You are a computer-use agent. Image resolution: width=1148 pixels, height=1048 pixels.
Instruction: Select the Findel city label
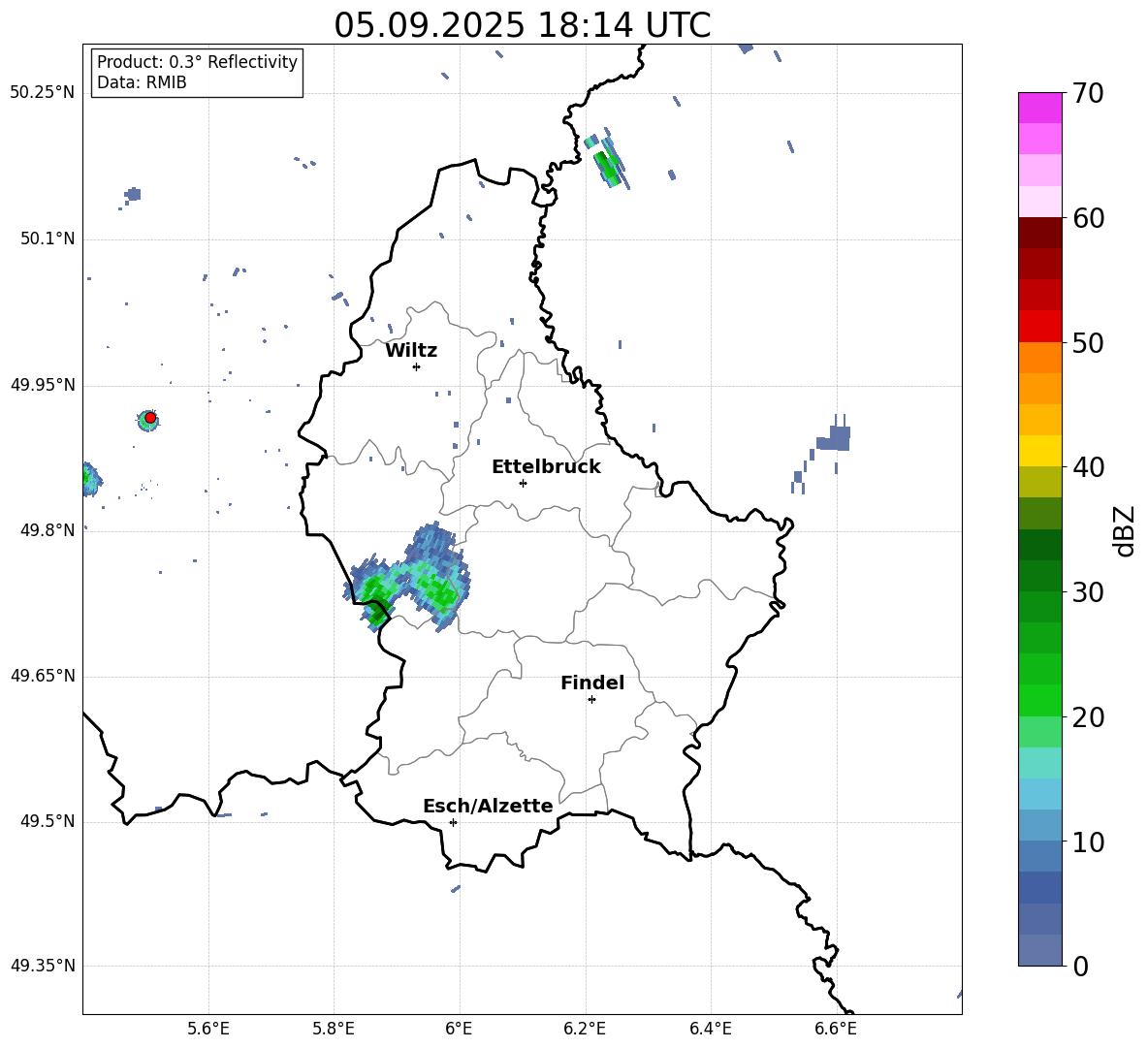592,683
